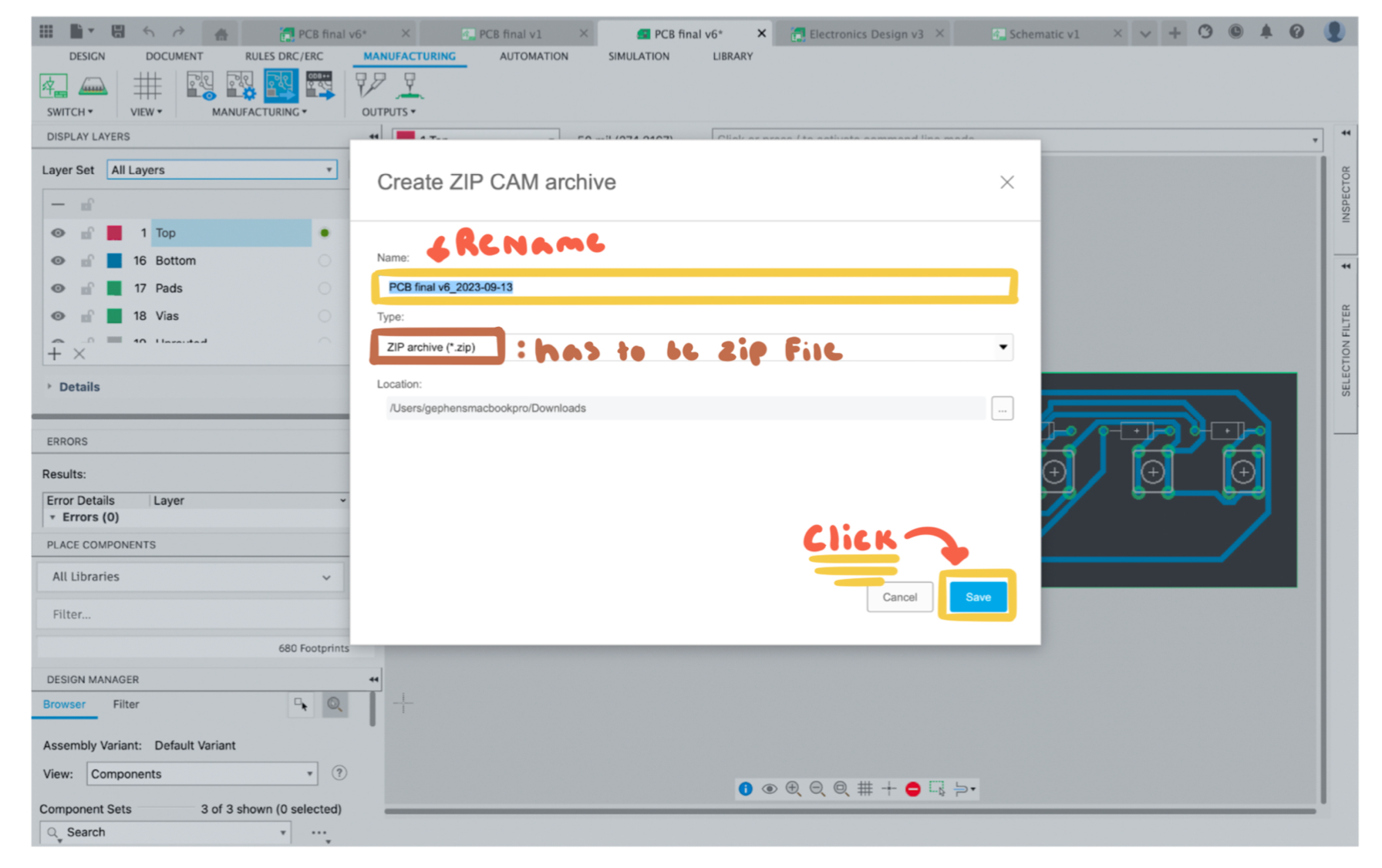Open the View Components dropdown
The height and width of the screenshot is (868, 1382).
coord(202,773)
